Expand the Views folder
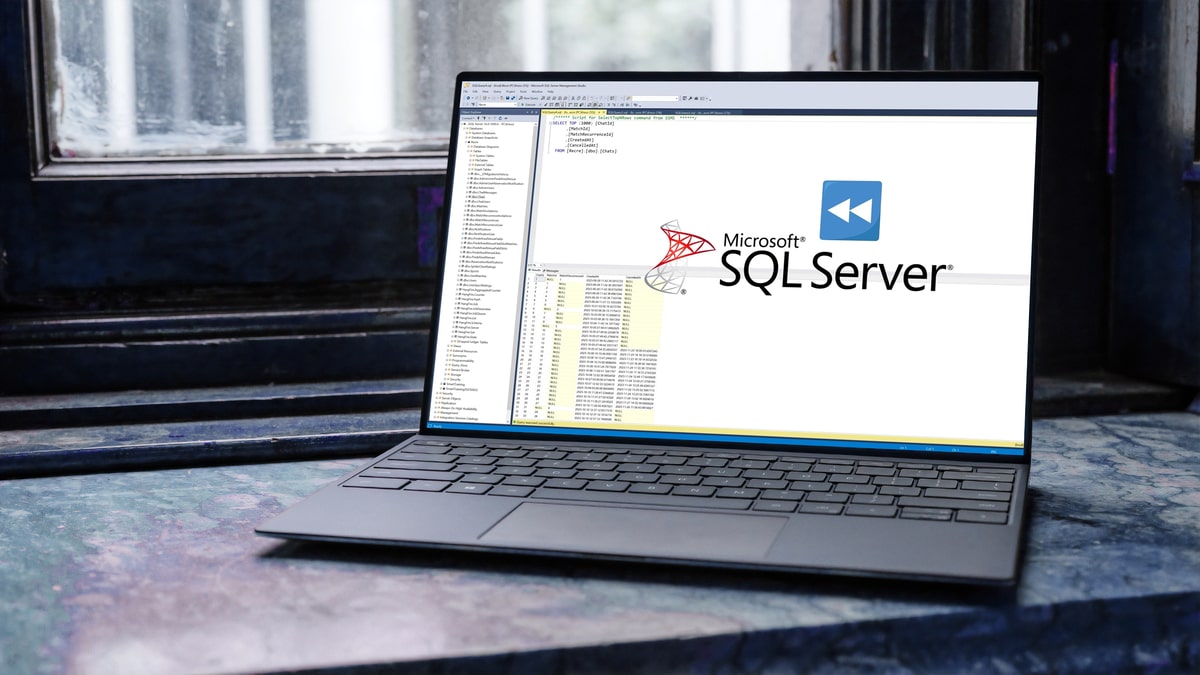This screenshot has height=675, width=1200. tap(448, 346)
